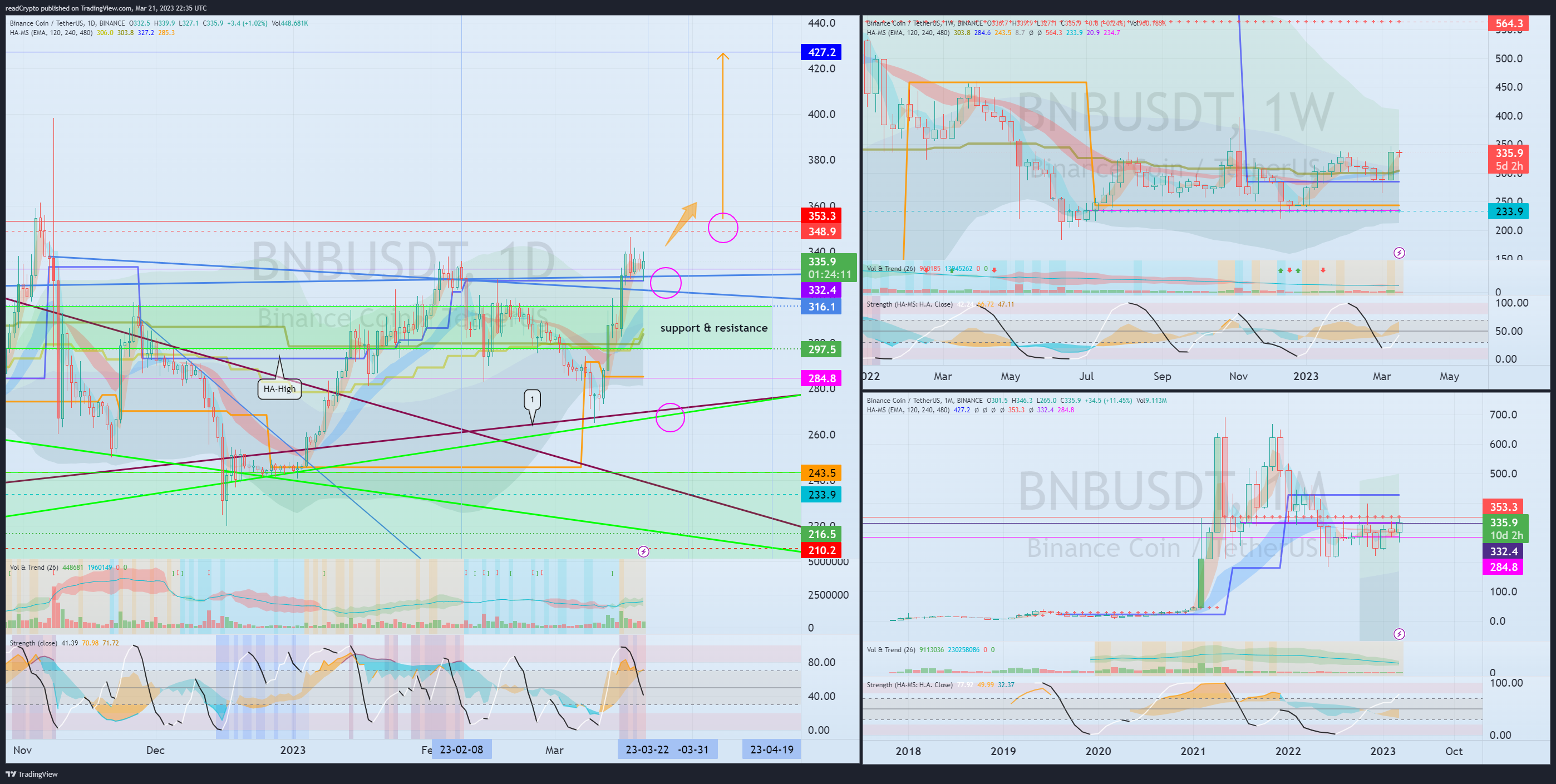This screenshot has height=784, width=1556.
Task: Click the 353.3 red price label on daily axis
Action: coord(821,216)
